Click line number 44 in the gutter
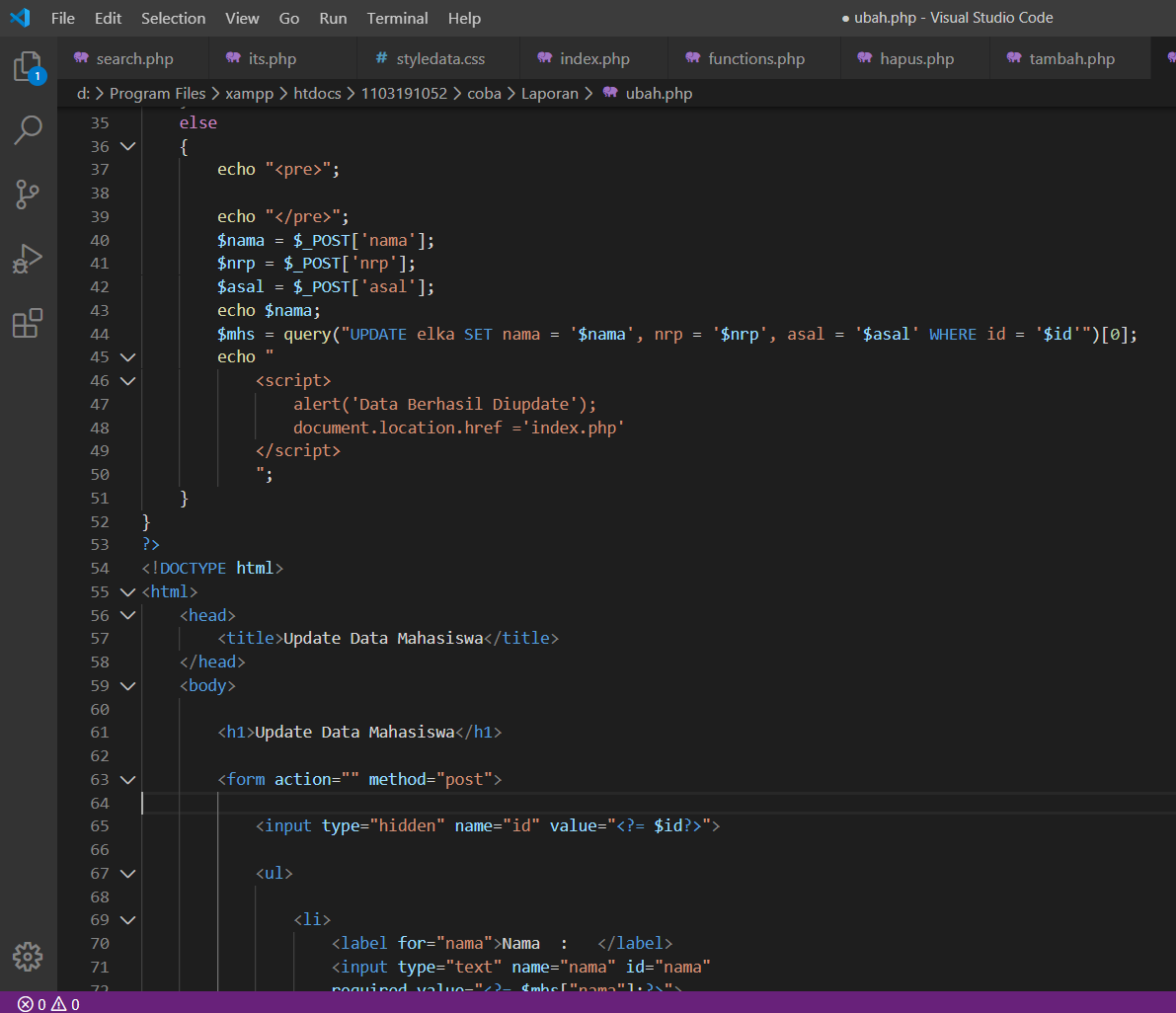 coord(100,334)
